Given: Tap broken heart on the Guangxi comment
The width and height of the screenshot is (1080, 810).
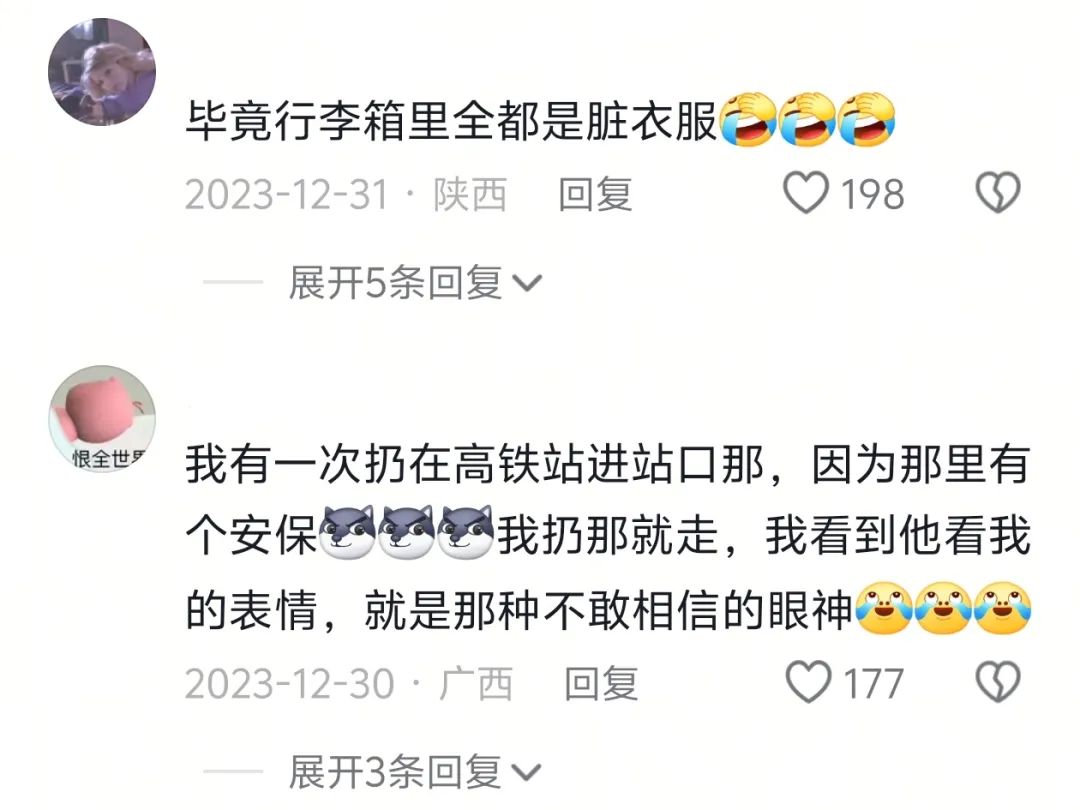Looking at the screenshot, I should tap(998, 682).
